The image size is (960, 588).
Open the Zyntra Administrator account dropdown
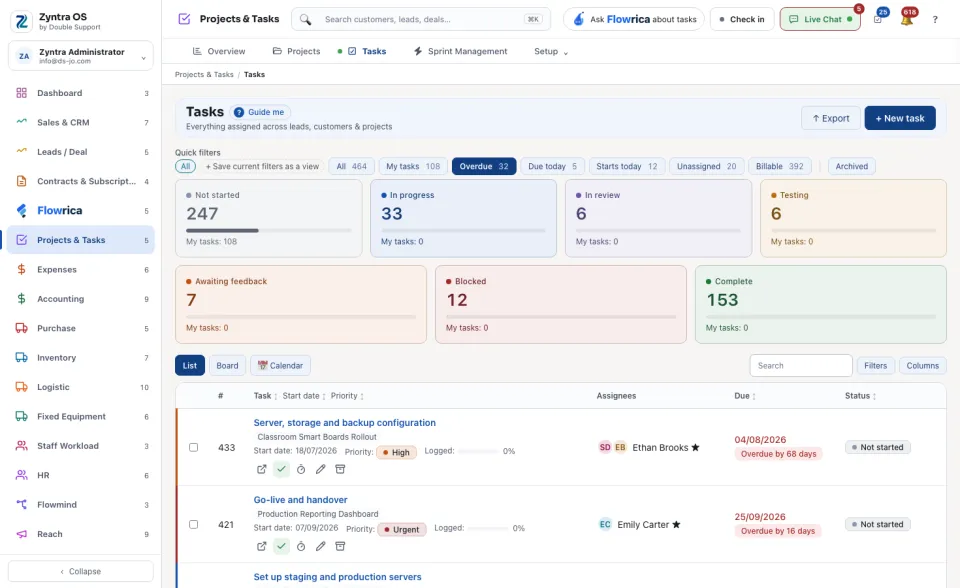tap(81, 56)
